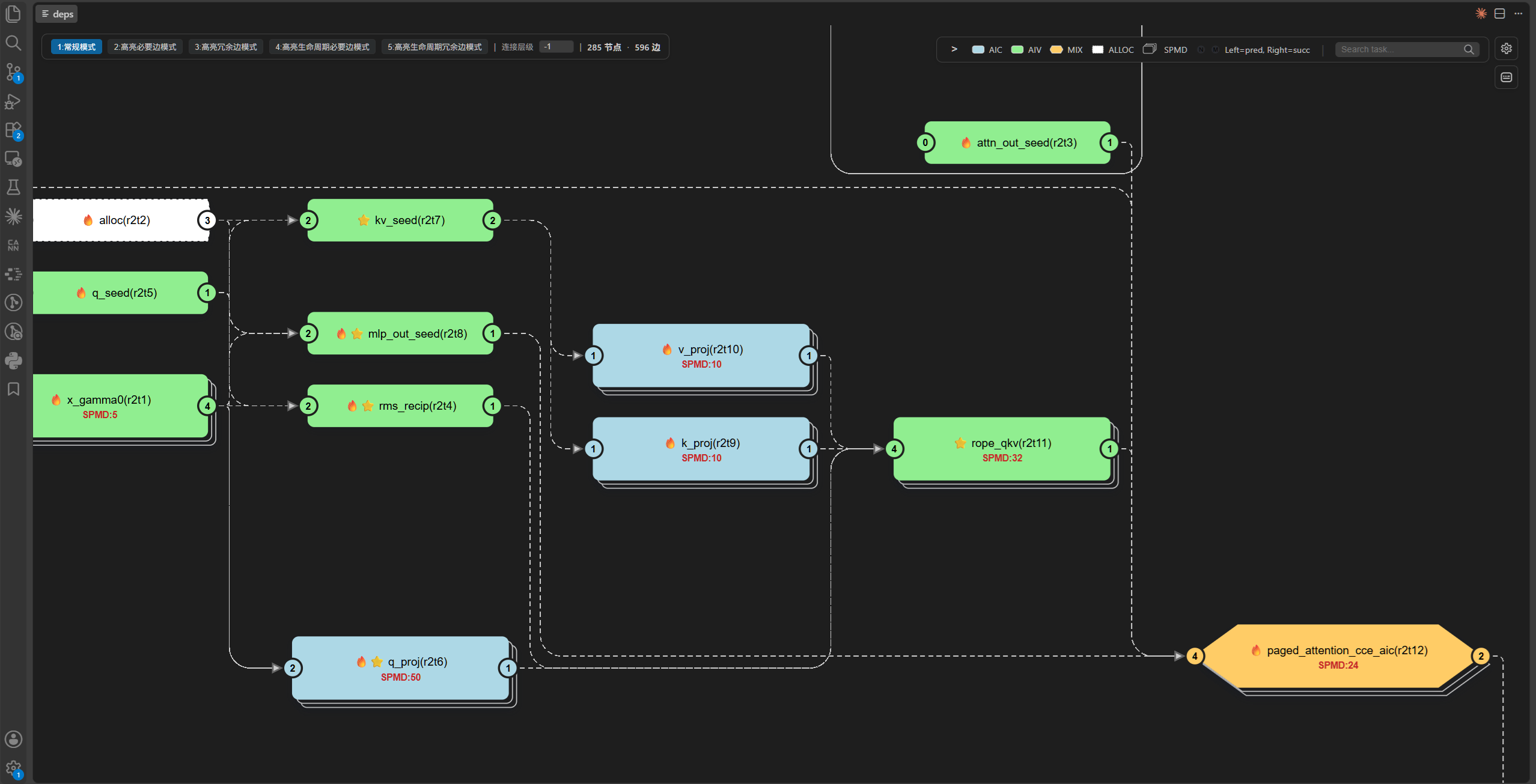1536x784 pixels.
Task: Click the successor port 2 on kv_seed(r2t7)
Action: [x=493, y=220]
